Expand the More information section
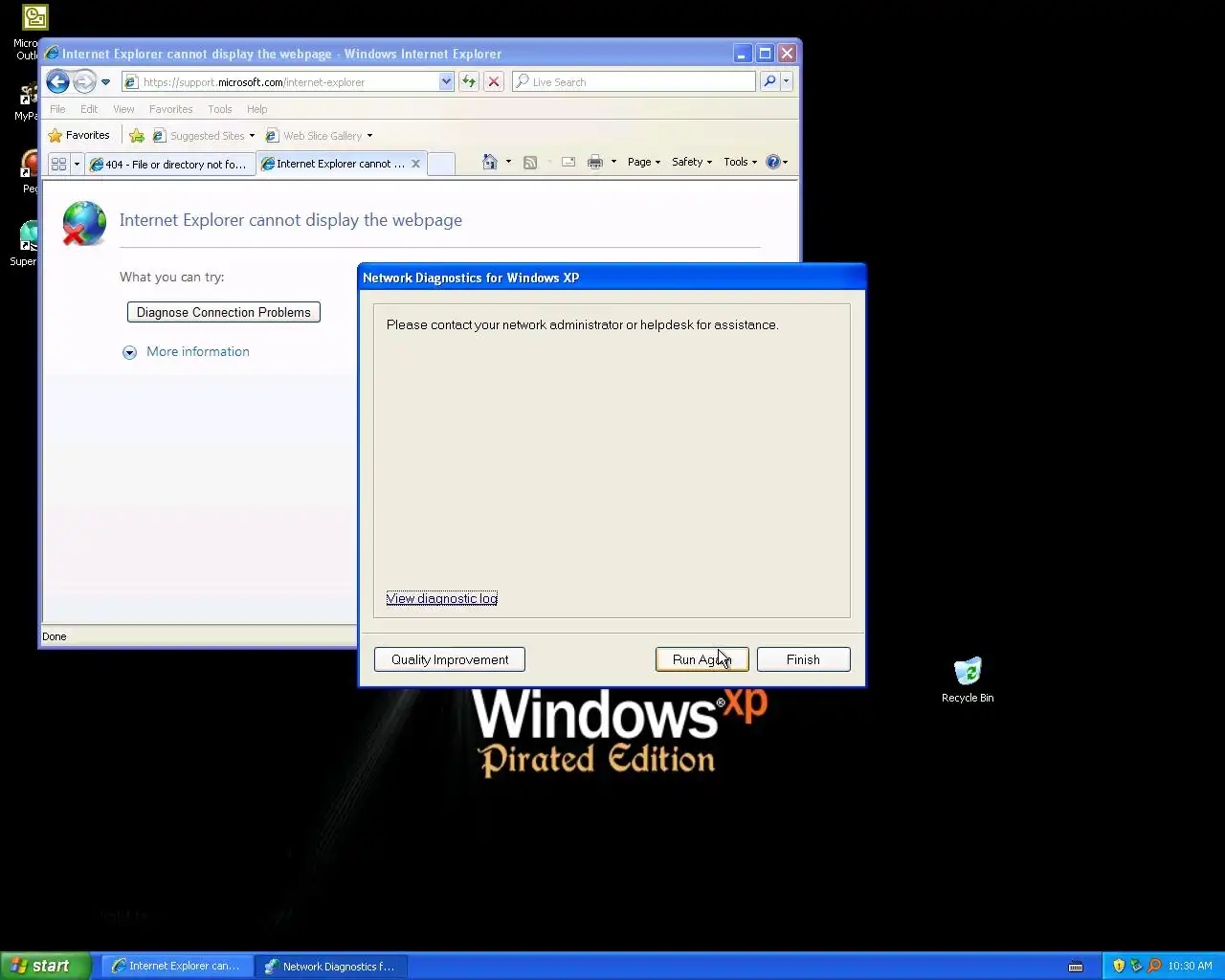Screen dimensions: 1225x980 click(187, 352)
